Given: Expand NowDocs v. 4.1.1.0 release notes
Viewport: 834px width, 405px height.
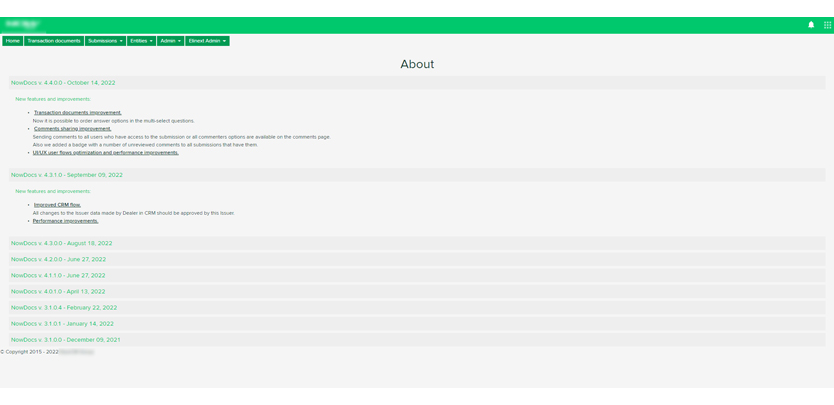Looking at the screenshot, I should (x=58, y=275).
